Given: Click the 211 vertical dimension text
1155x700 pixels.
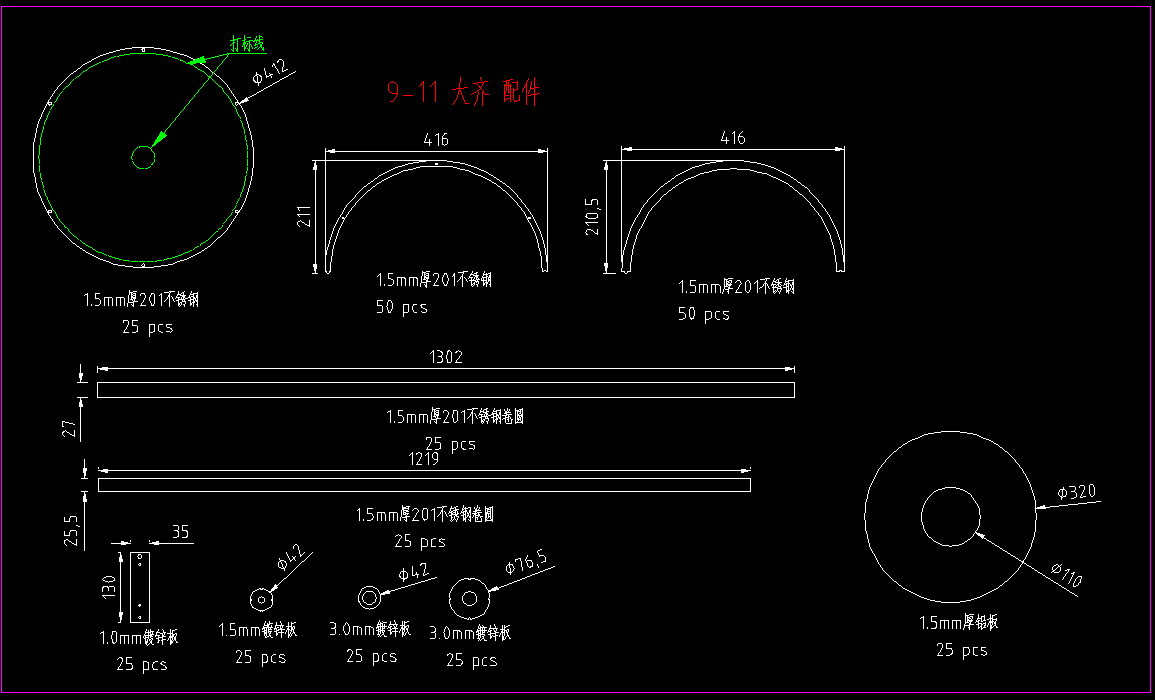Looking at the screenshot, I should (x=304, y=216).
